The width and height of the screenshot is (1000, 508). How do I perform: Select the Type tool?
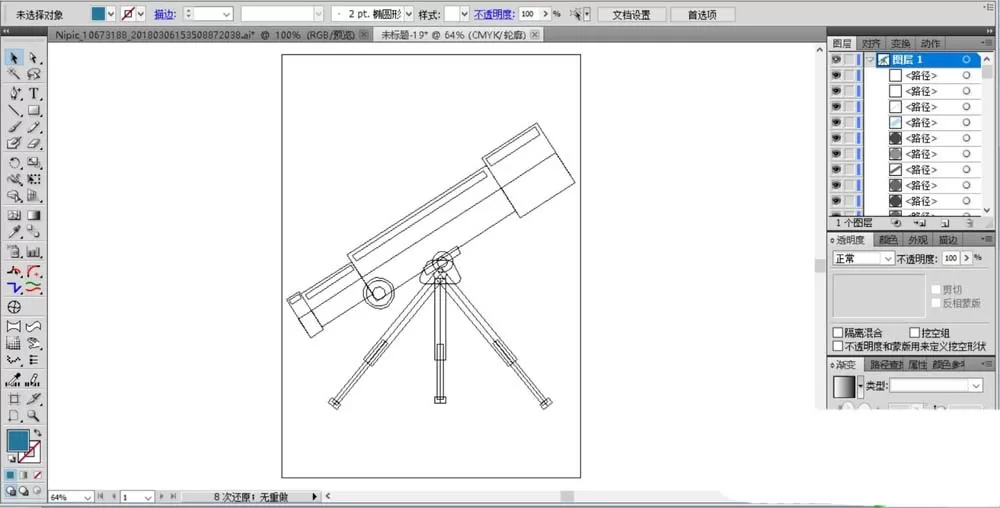(x=33, y=94)
